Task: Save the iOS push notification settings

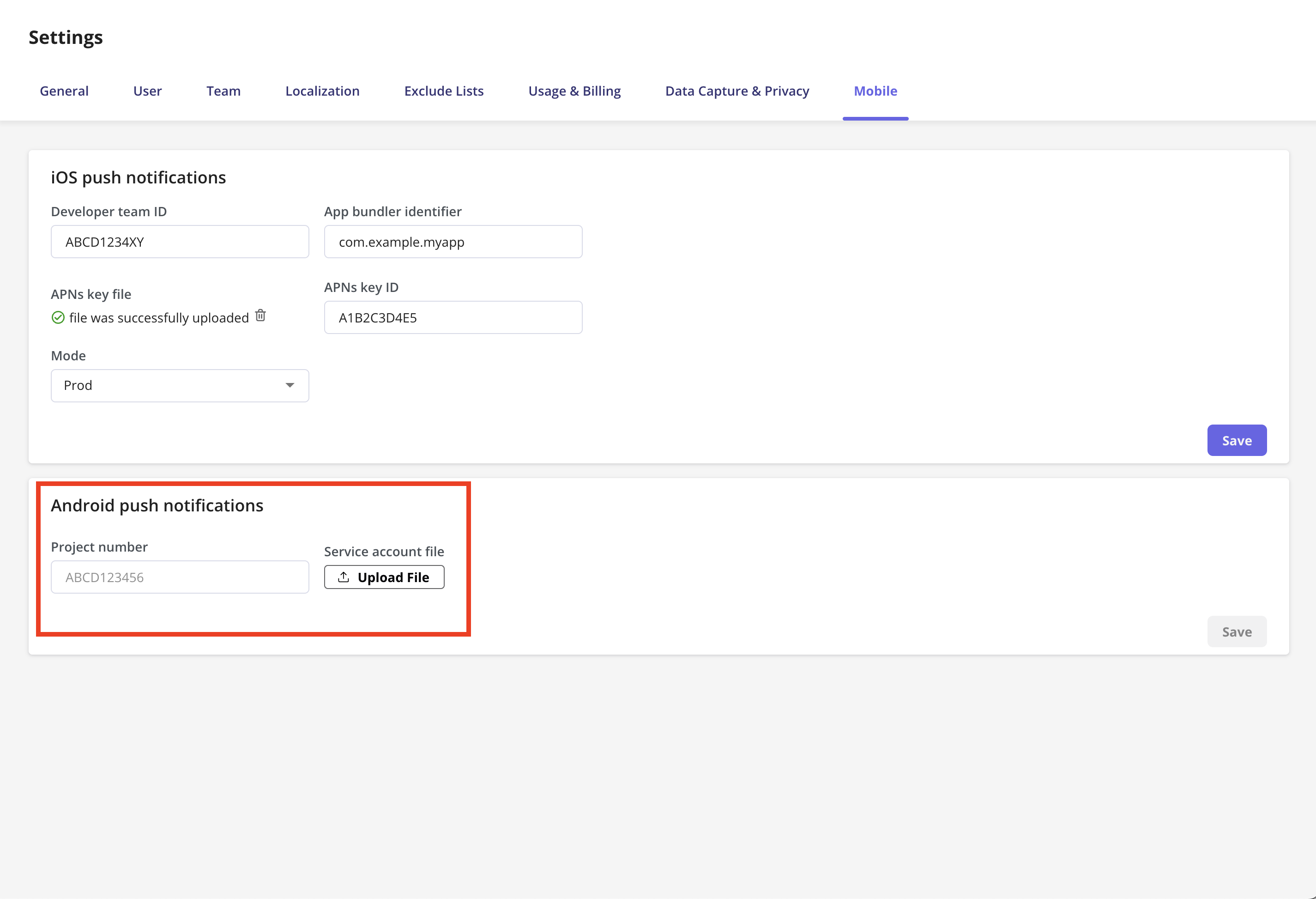Action: [1237, 440]
